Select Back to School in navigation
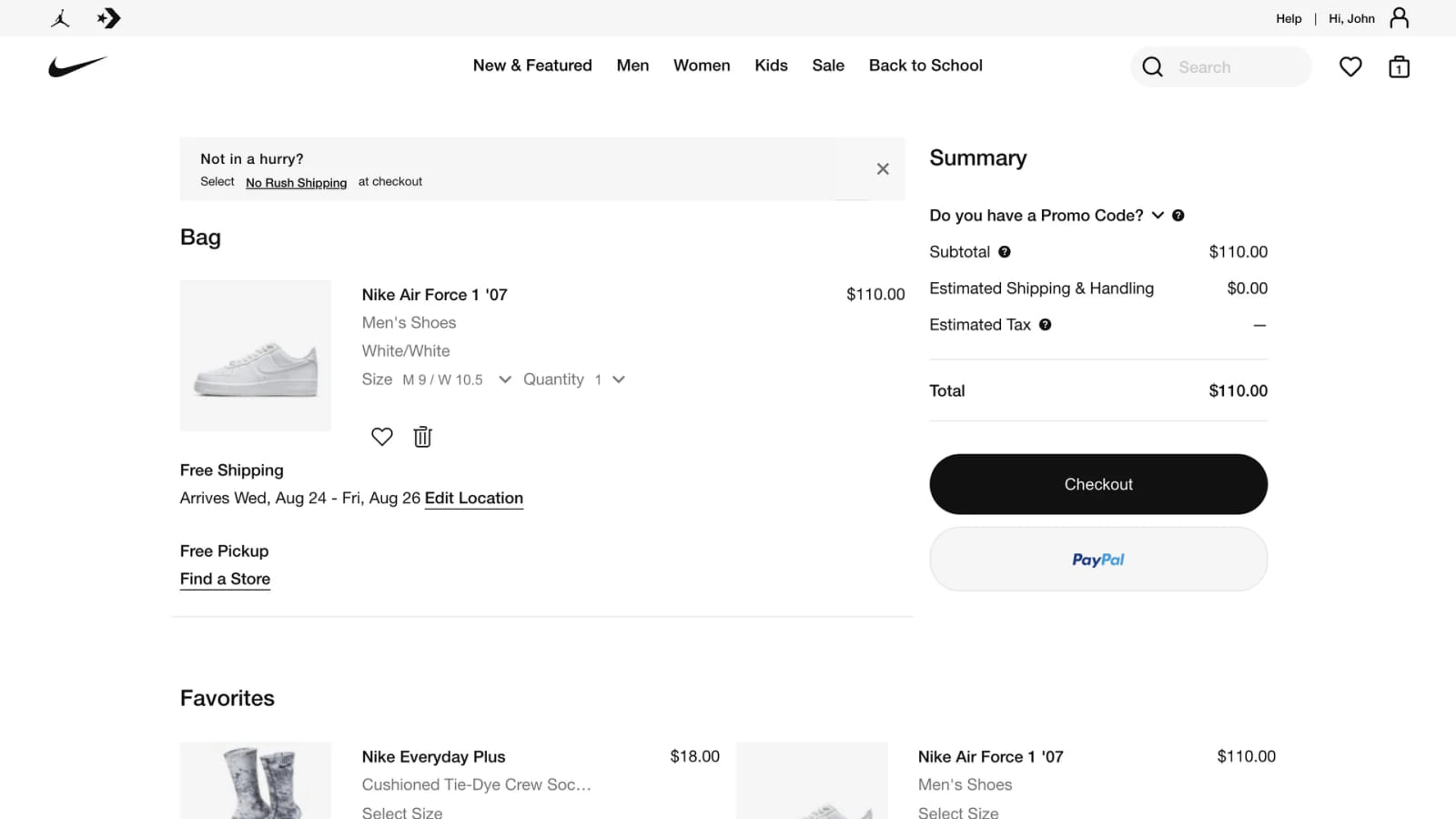 925,66
